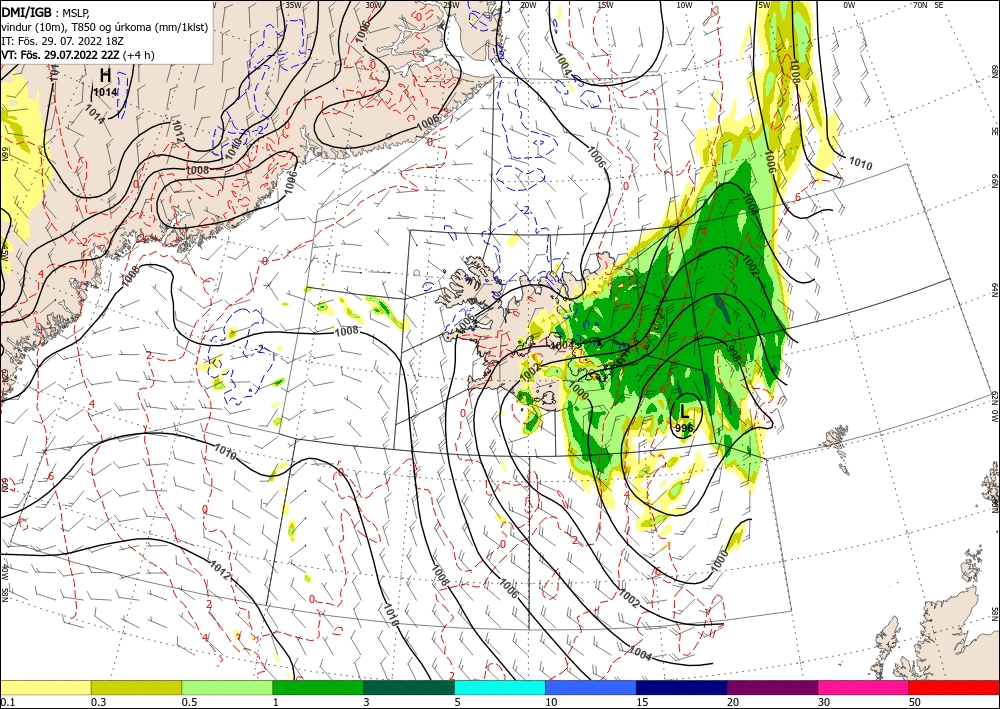Click the '998' isobar label

point(732,355)
